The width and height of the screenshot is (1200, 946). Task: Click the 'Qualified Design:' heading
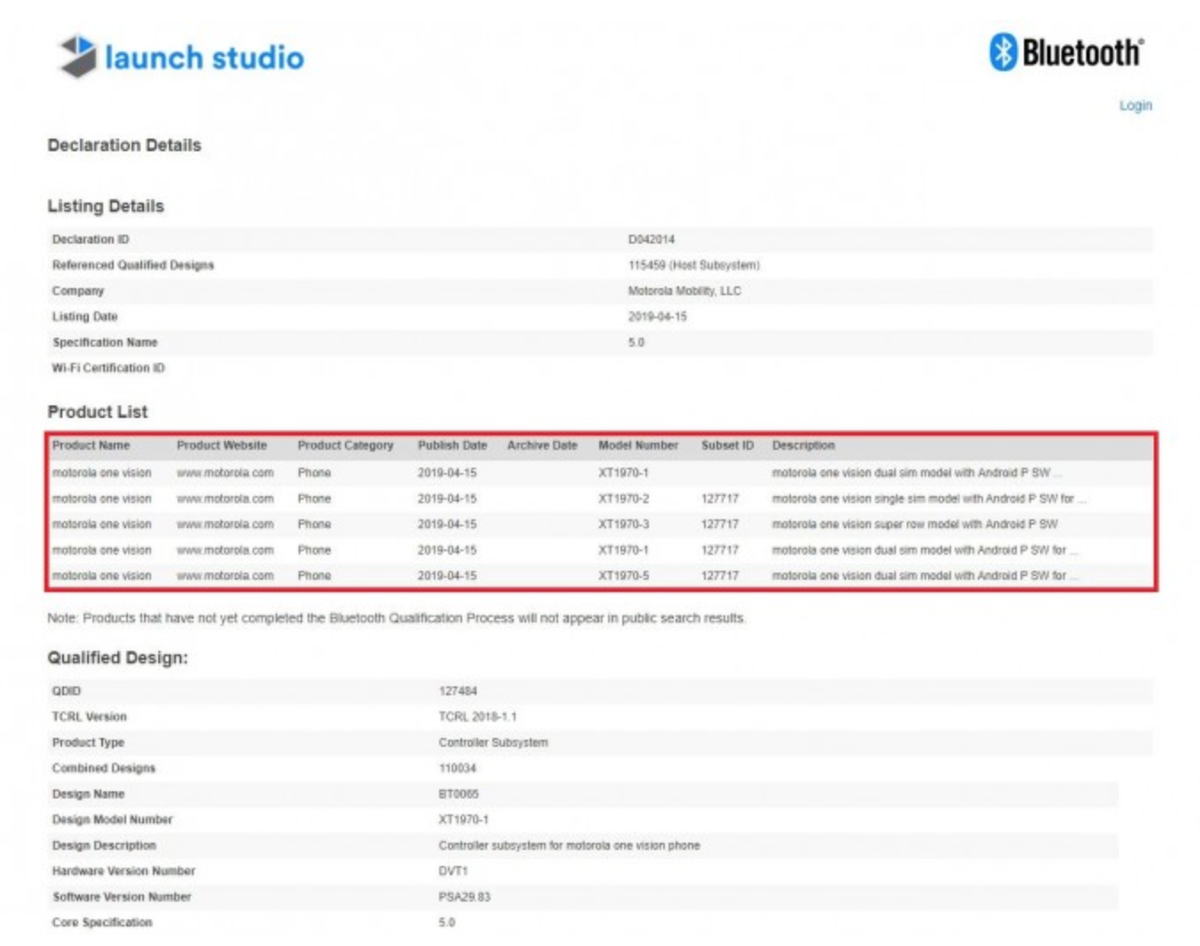point(118,659)
